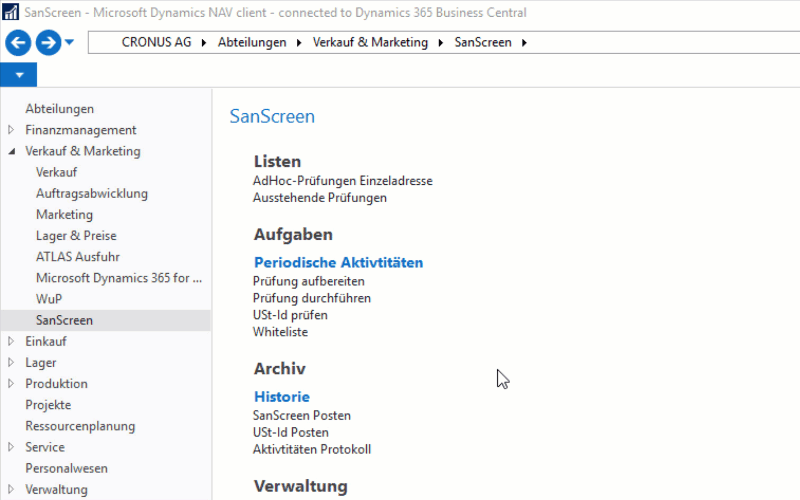Click Verkauf & Marketing in the address bar
The width and height of the screenshot is (800, 500).
370,42
